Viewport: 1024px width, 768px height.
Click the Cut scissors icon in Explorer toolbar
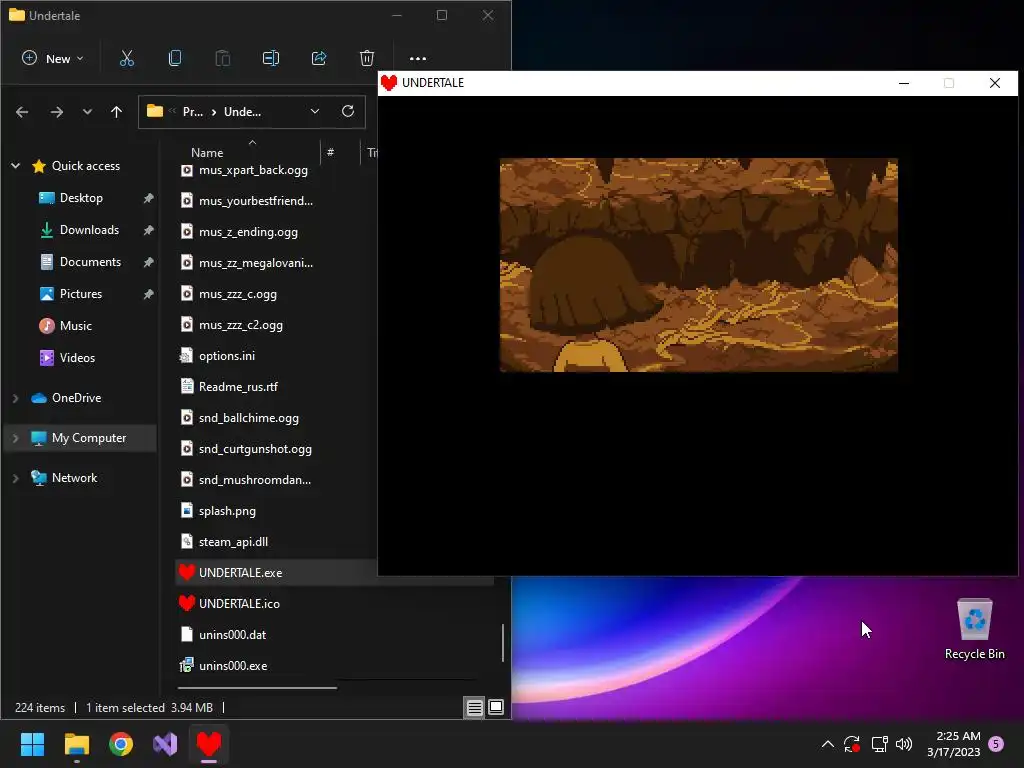pyautogui.click(x=127, y=58)
